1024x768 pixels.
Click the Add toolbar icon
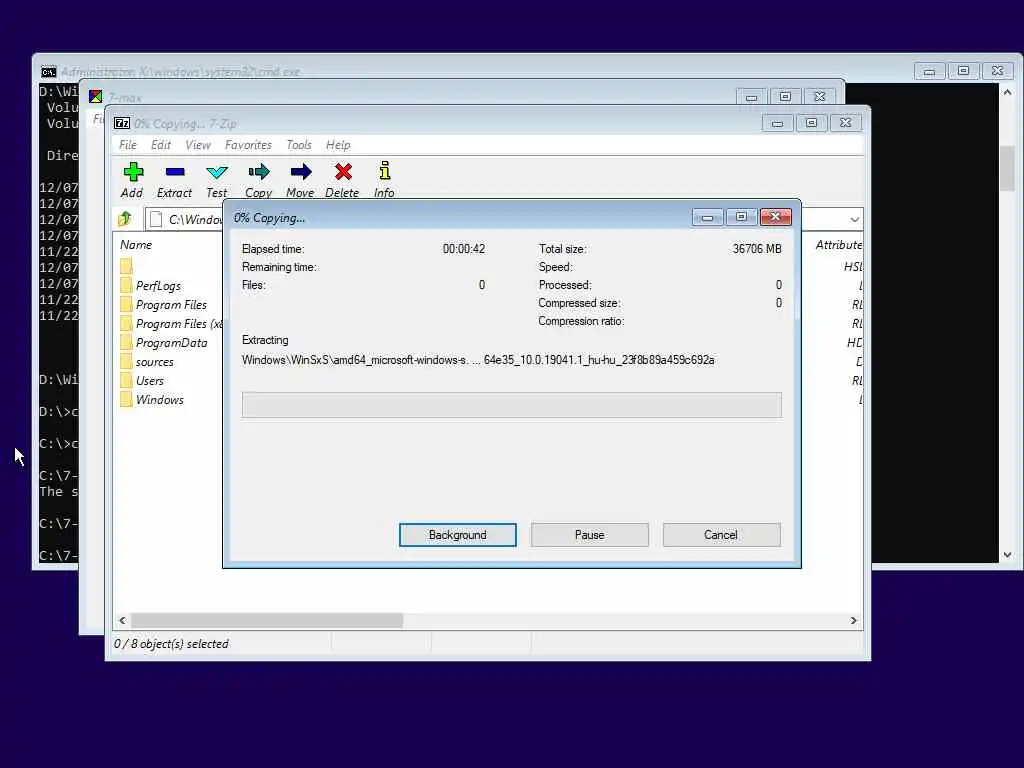point(133,172)
